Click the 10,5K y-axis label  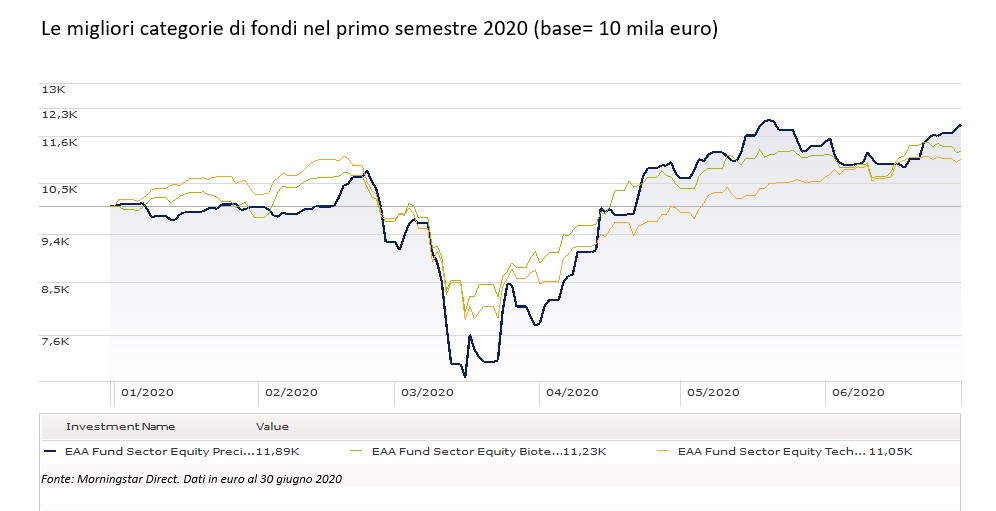point(59,189)
